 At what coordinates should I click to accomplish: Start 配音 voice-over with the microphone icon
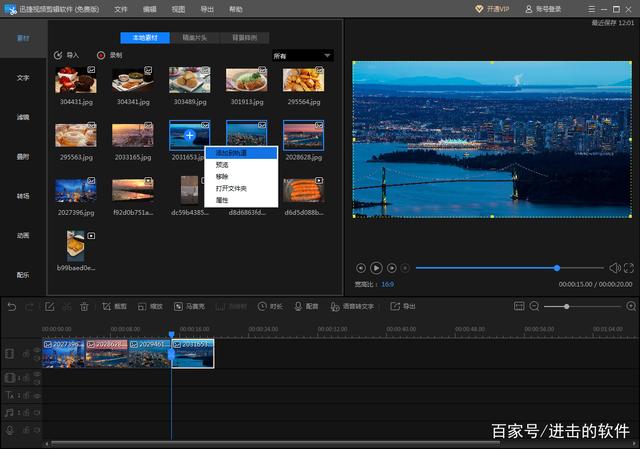tap(306, 307)
